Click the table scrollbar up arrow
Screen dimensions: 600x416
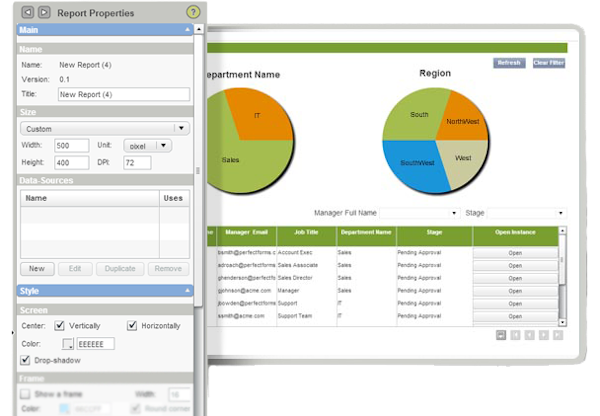(562, 230)
